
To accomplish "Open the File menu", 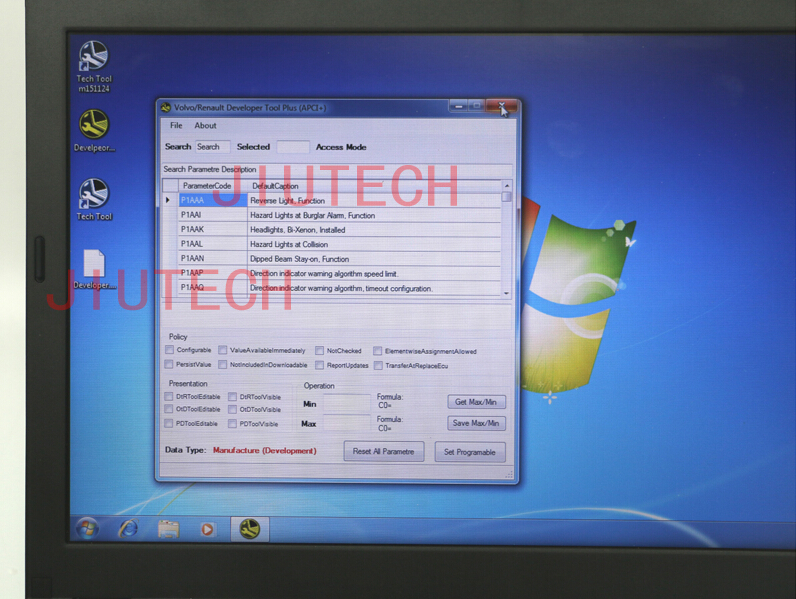I will (176, 126).
